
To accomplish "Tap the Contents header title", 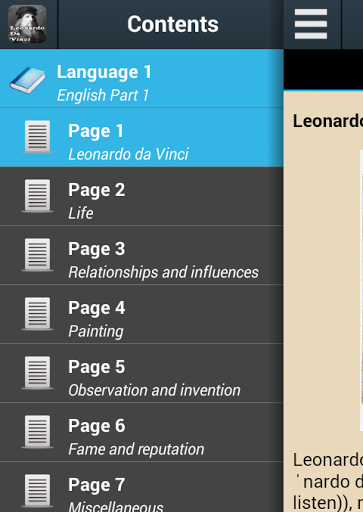I will (173, 24).
